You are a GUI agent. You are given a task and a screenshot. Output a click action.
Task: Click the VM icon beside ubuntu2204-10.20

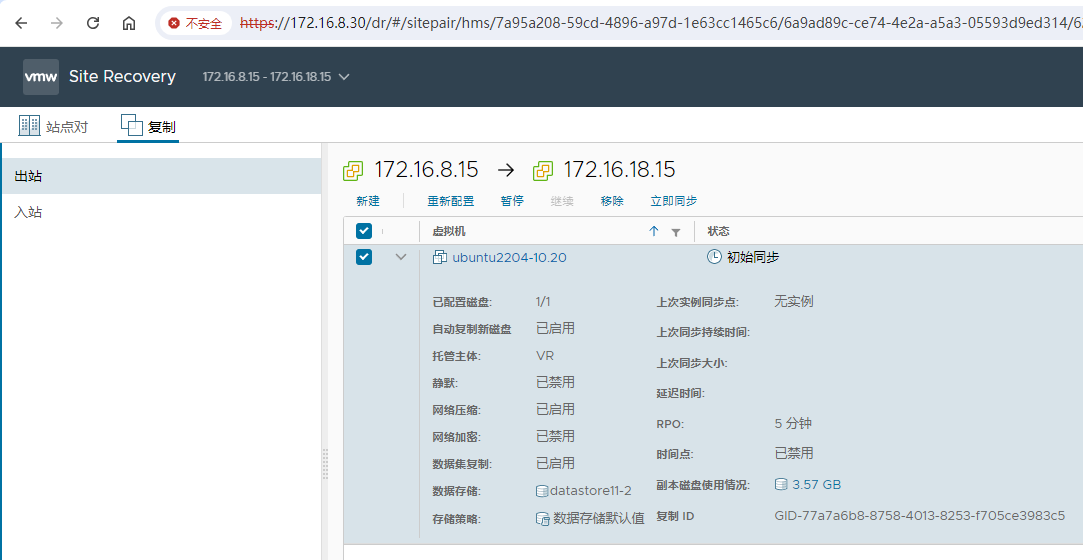coord(439,258)
